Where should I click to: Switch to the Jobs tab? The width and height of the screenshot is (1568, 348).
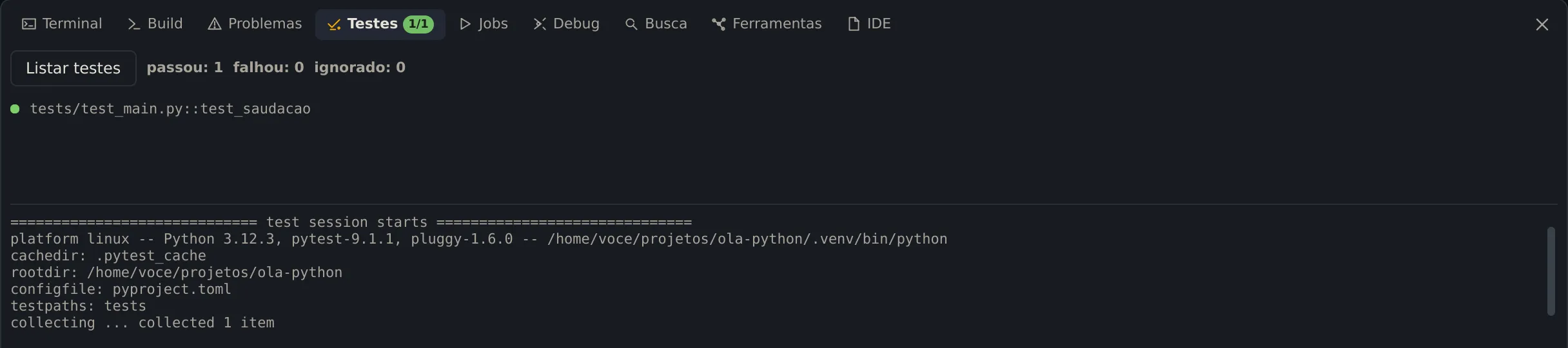[484, 24]
